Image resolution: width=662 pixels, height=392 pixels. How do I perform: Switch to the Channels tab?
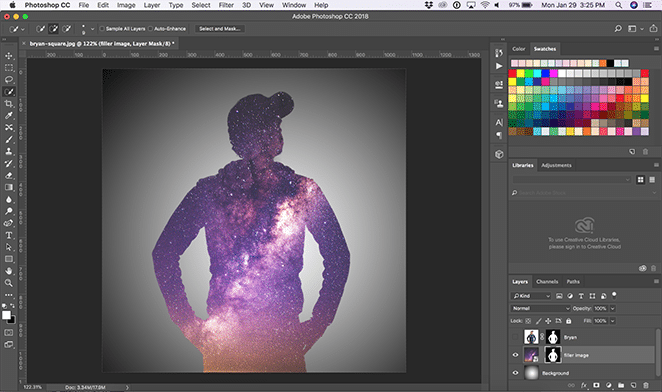point(547,282)
